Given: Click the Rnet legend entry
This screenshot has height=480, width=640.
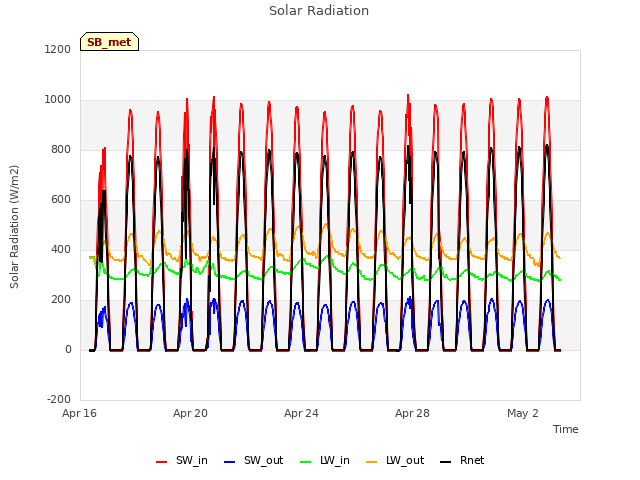Looking at the screenshot, I should (x=462, y=460).
